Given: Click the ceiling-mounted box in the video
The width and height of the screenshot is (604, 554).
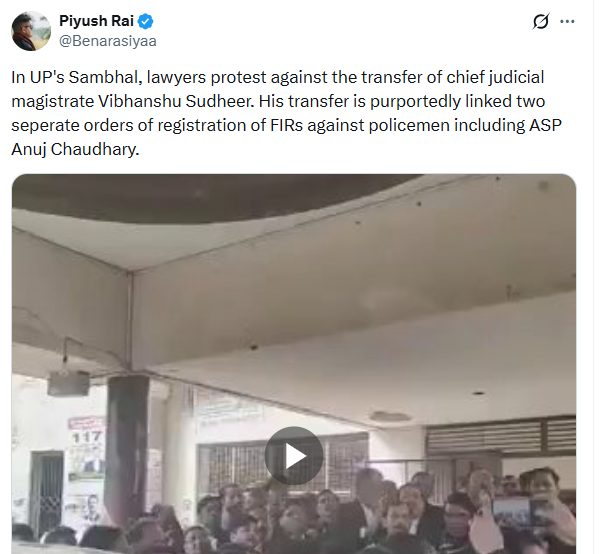Looking at the screenshot, I should (69, 383).
